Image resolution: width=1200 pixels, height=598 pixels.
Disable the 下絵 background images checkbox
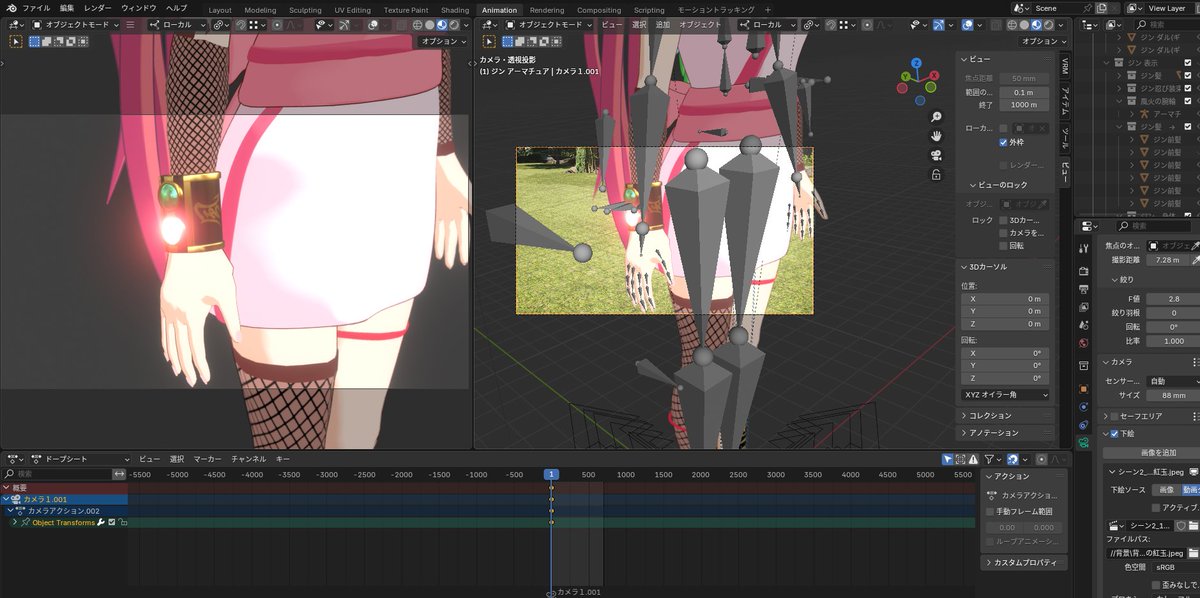tap(1113, 434)
